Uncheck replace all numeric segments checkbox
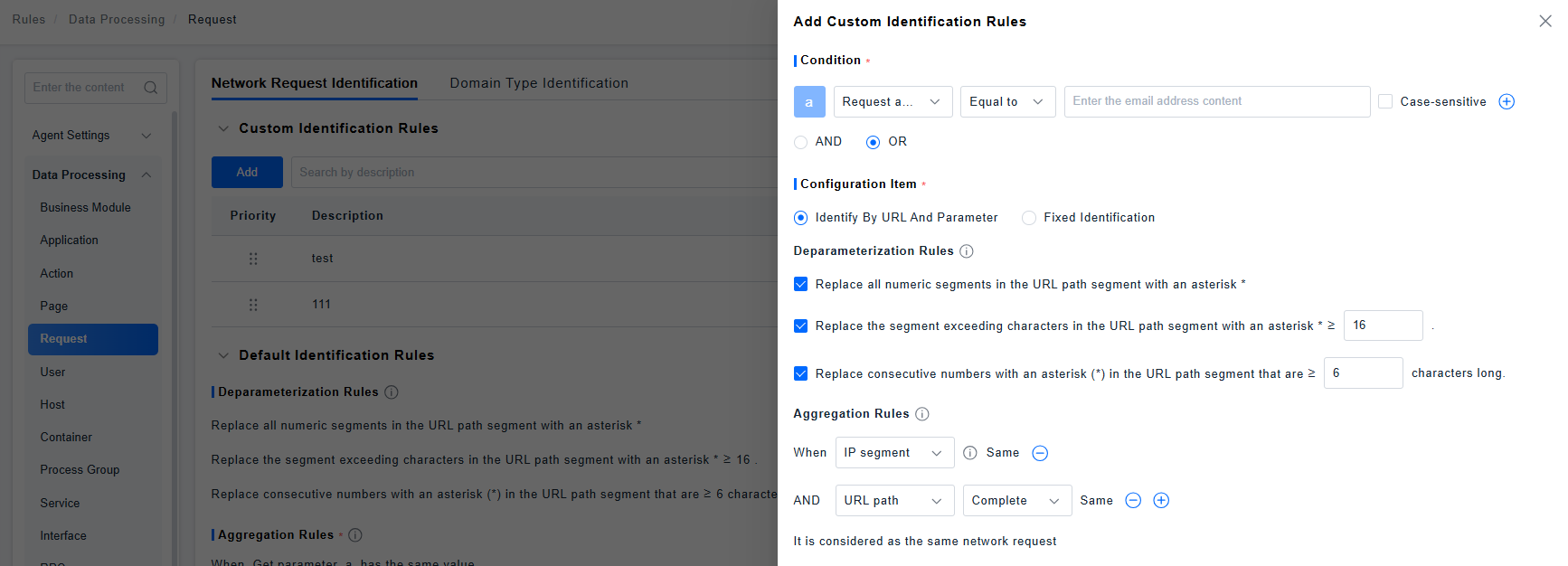Screen dimensions: 1568x566 (x=800, y=285)
